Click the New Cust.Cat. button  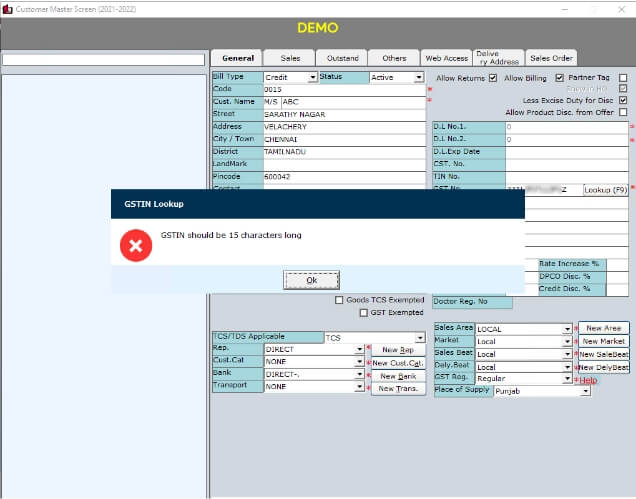[x=398, y=363]
